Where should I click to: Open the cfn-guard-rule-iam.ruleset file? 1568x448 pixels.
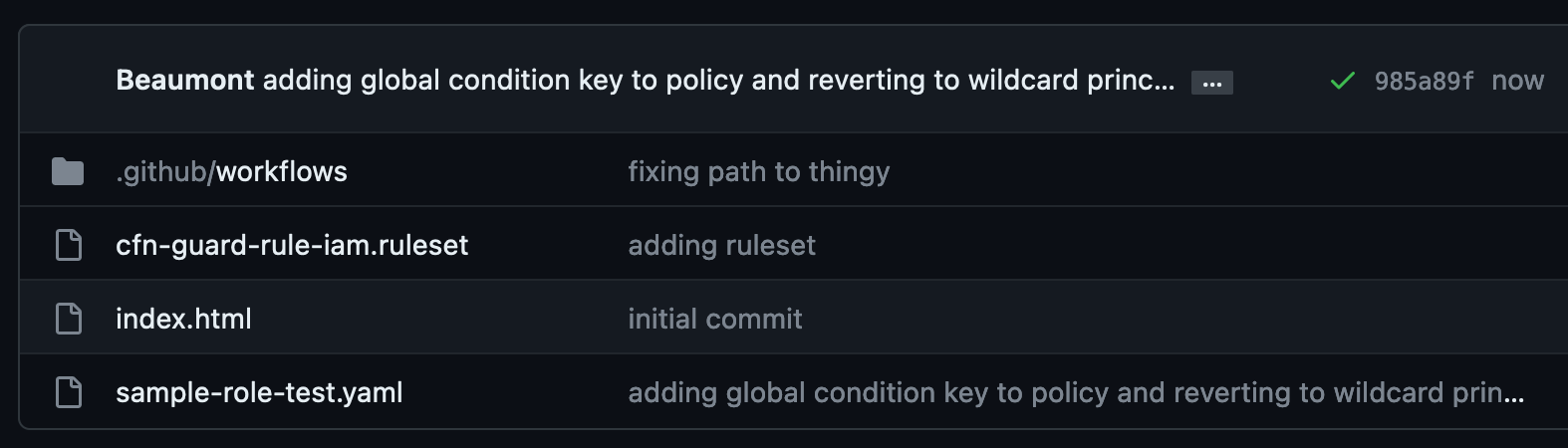pyautogui.click(x=292, y=245)
